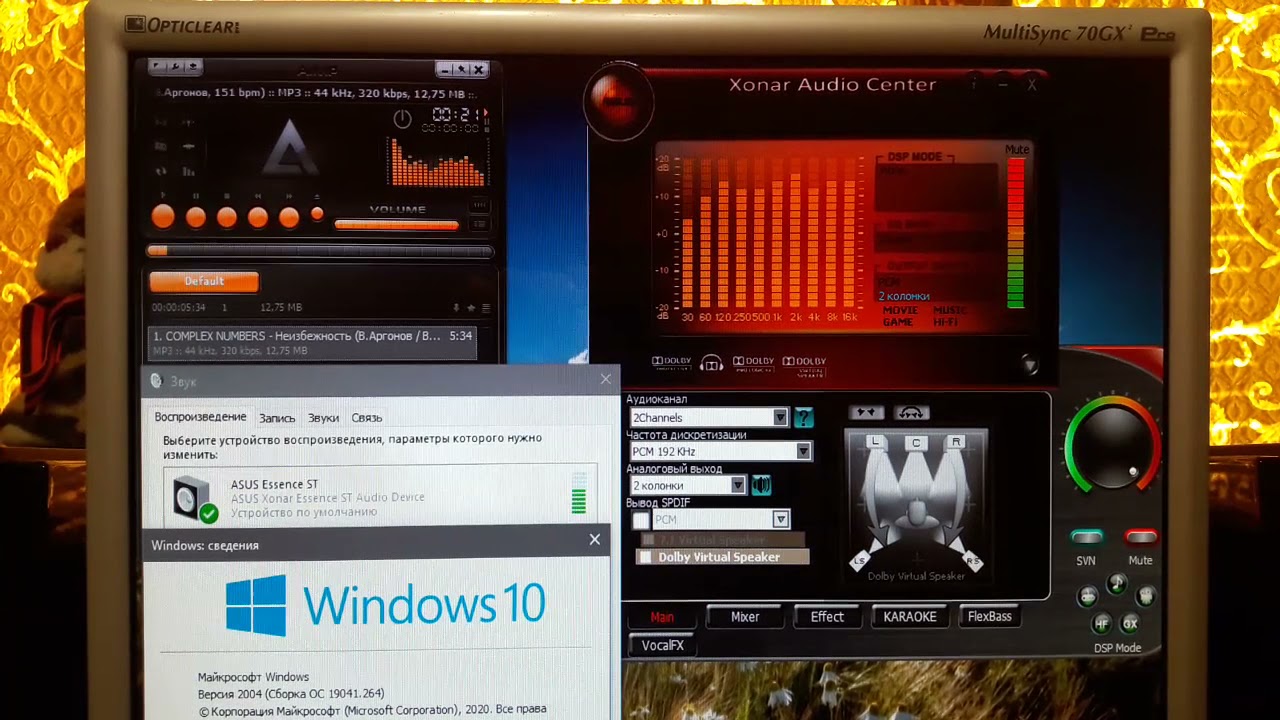Click the C speaker in diagram

tap(916, 442)
